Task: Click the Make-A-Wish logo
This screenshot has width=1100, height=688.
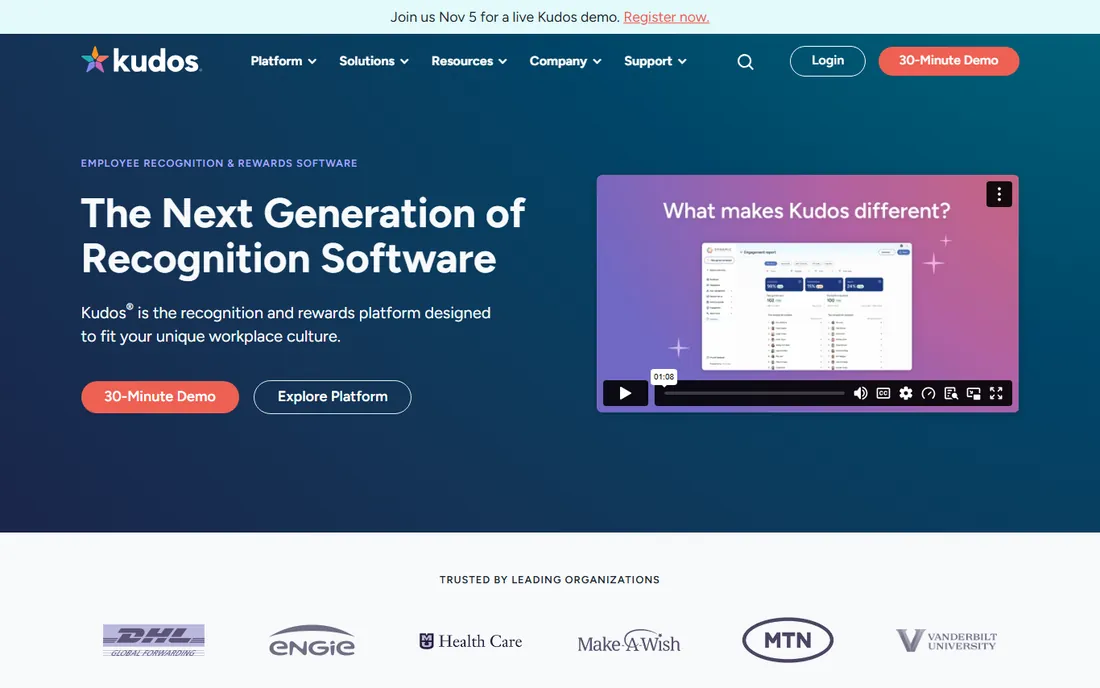Action: tap(629, 642)
